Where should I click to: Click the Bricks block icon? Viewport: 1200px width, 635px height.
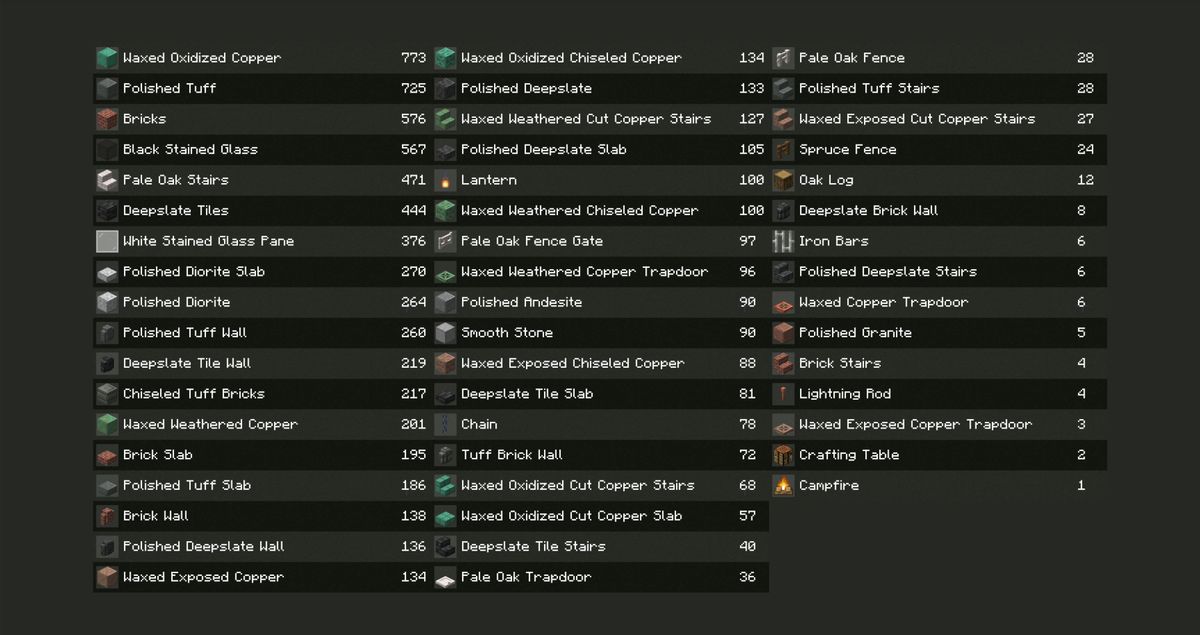coord(107,119)
